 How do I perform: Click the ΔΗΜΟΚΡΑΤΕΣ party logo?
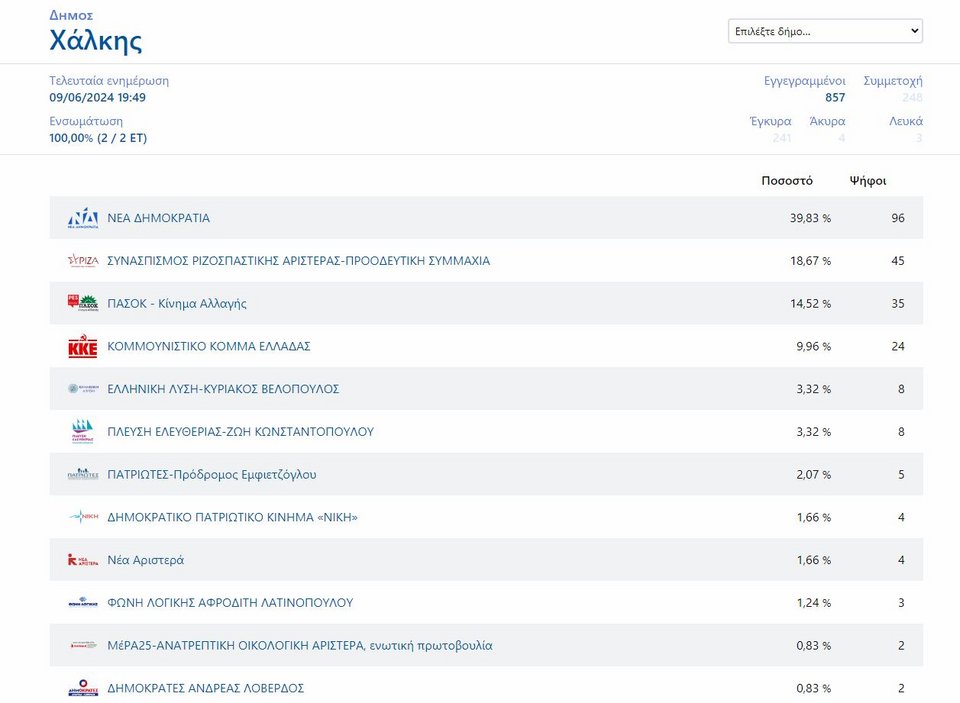83,688
